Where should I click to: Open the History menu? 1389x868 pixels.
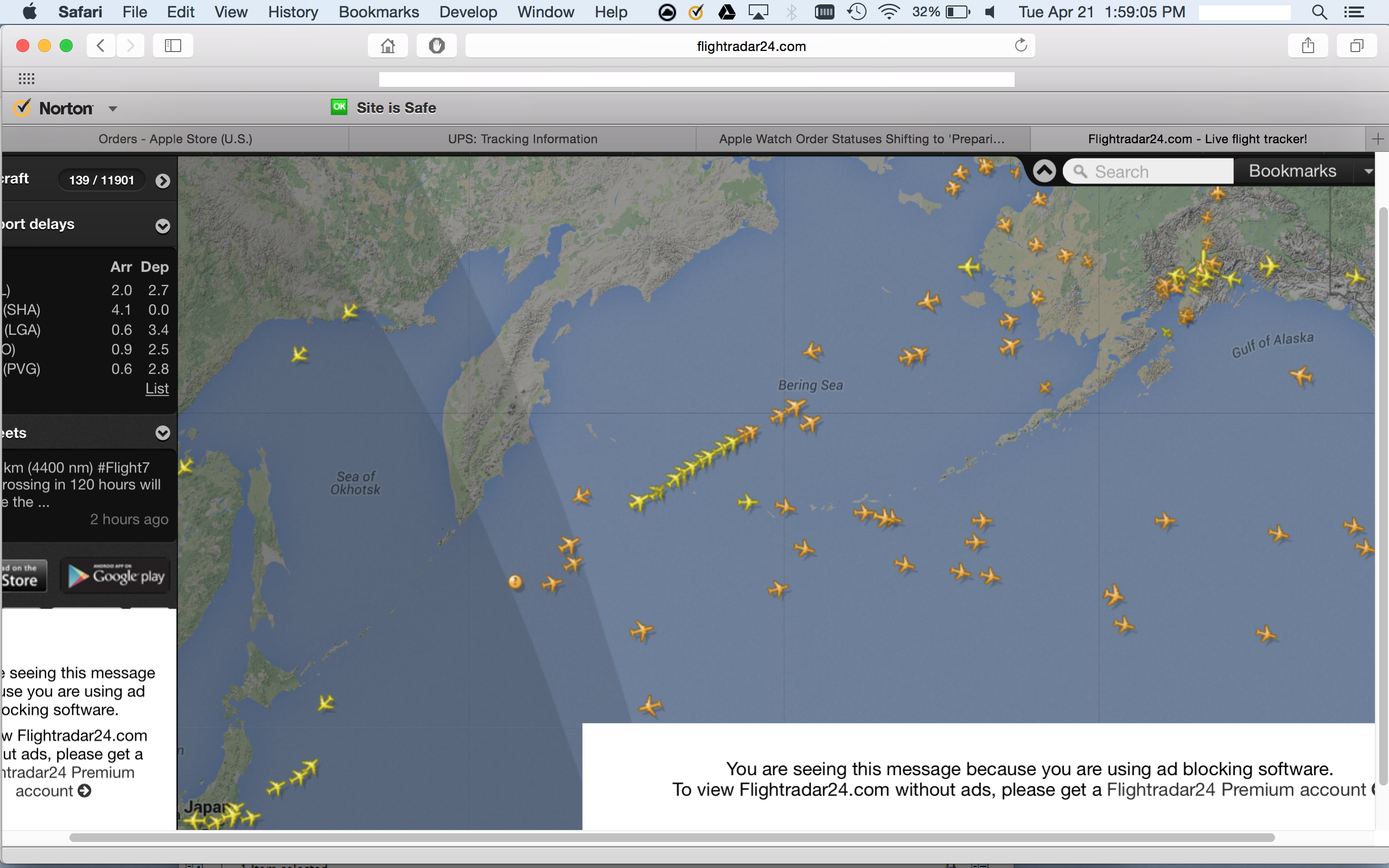293,12
